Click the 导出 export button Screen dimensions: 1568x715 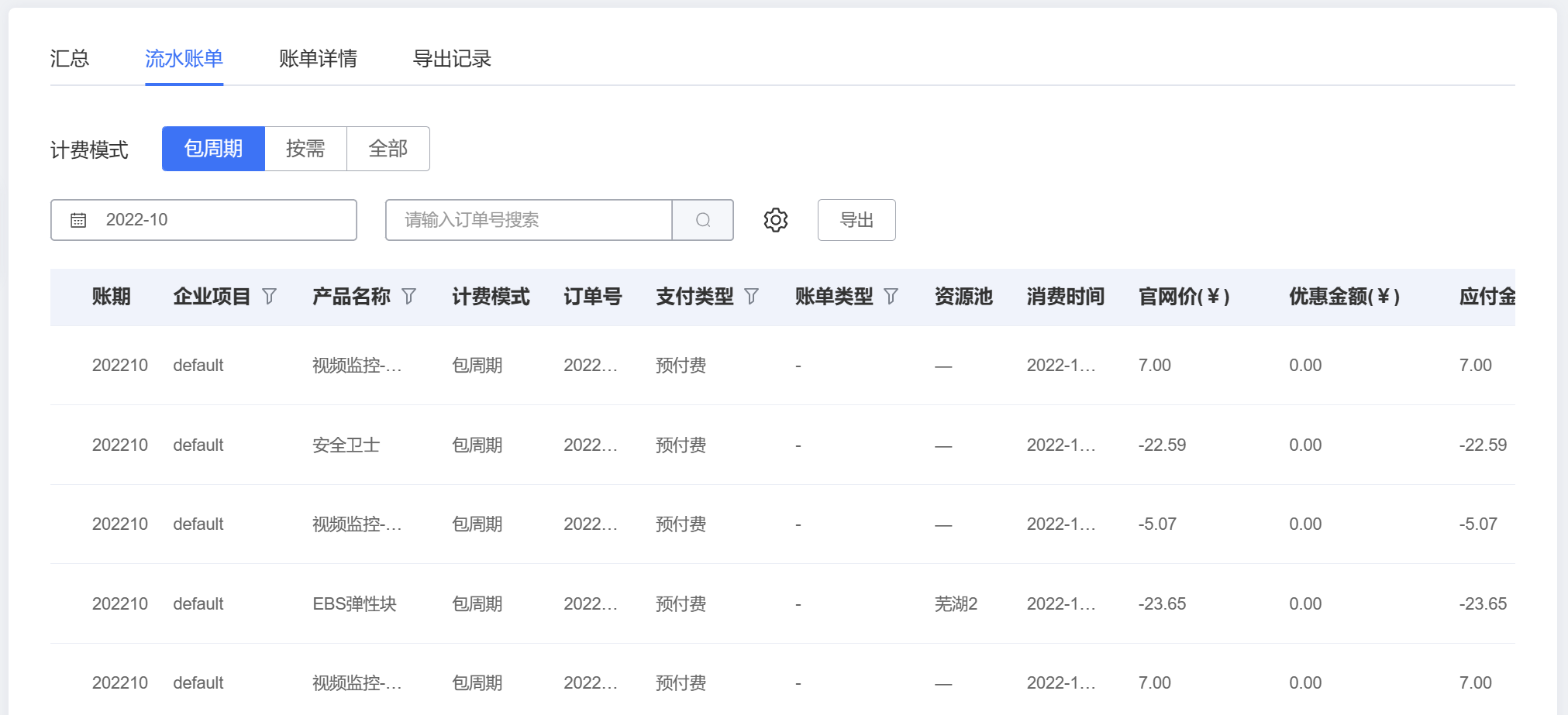[856, 219]
